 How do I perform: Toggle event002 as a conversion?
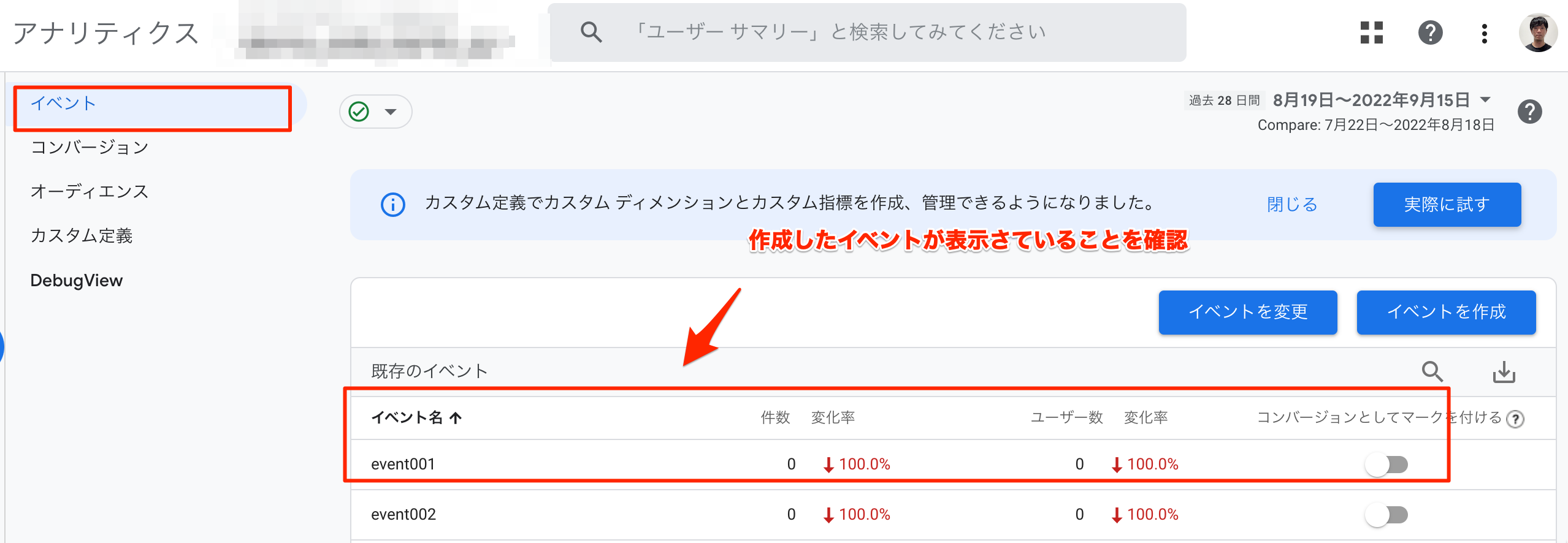1386,515
